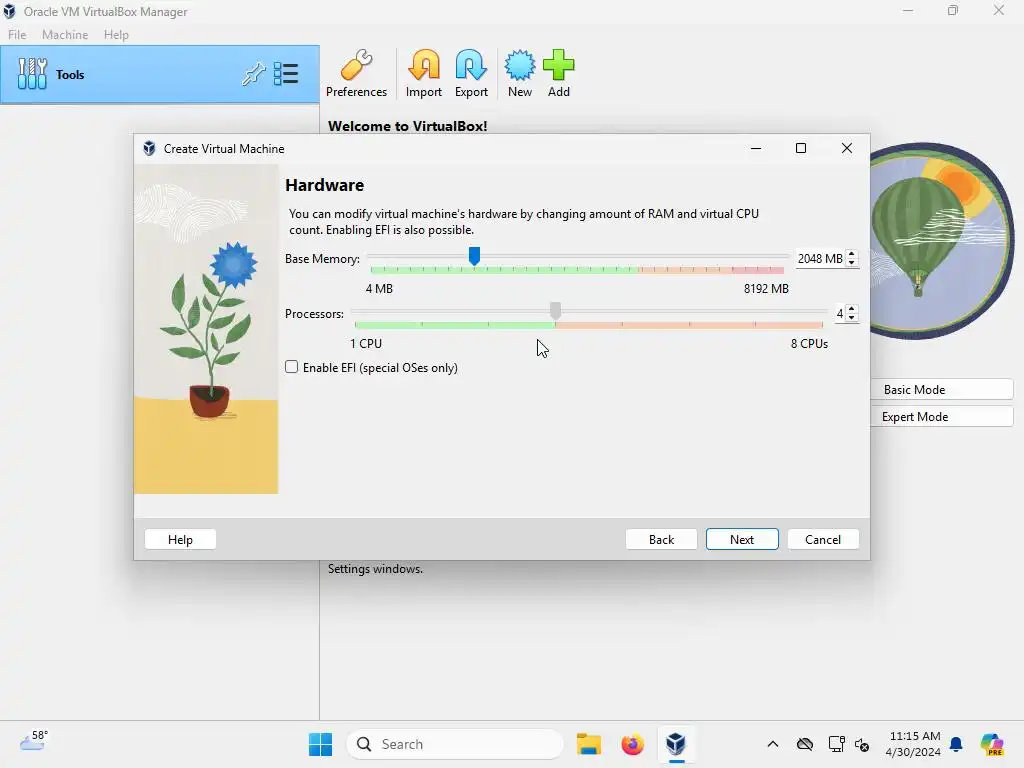
Task: Click the display/network tray icon
Action: 836,744
